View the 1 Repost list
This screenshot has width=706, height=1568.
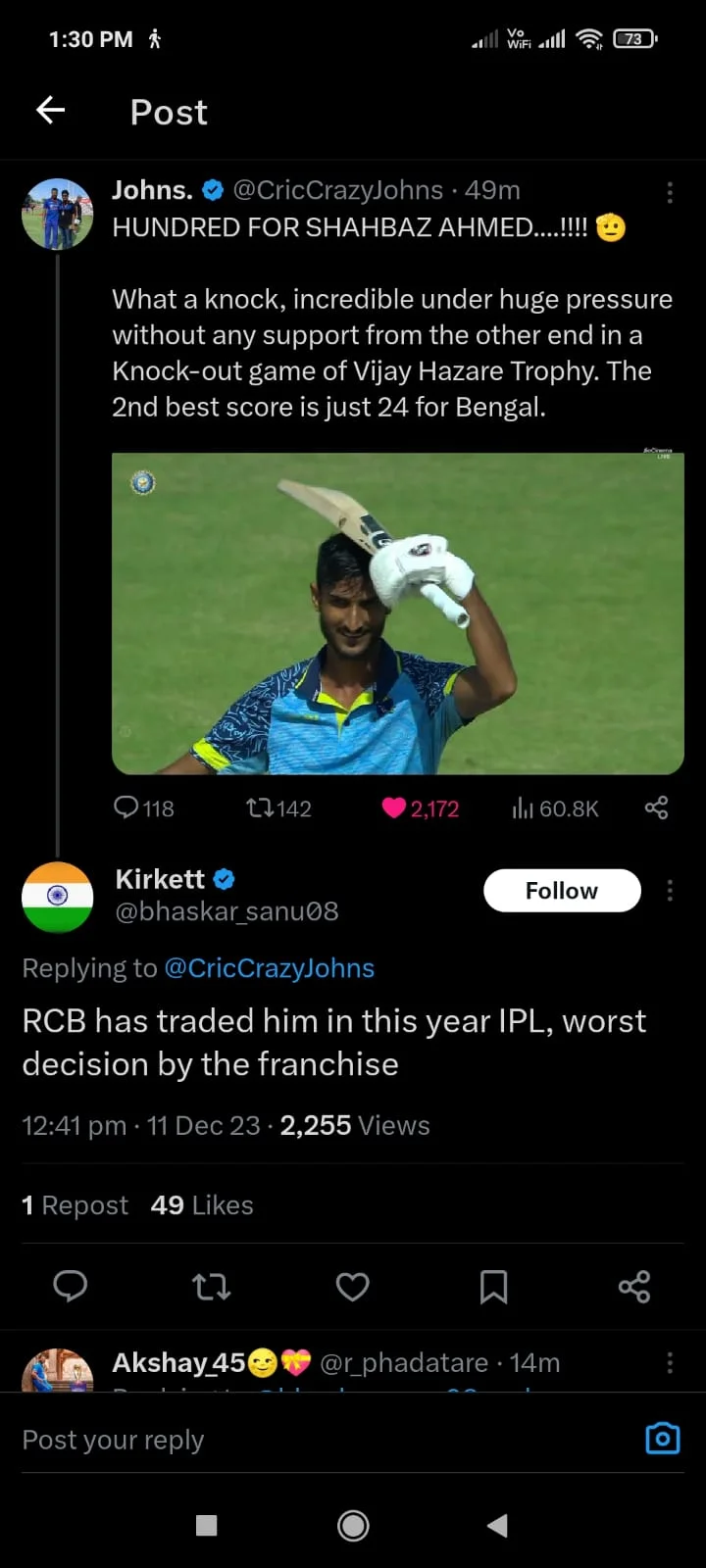(x=76, y=1205)
